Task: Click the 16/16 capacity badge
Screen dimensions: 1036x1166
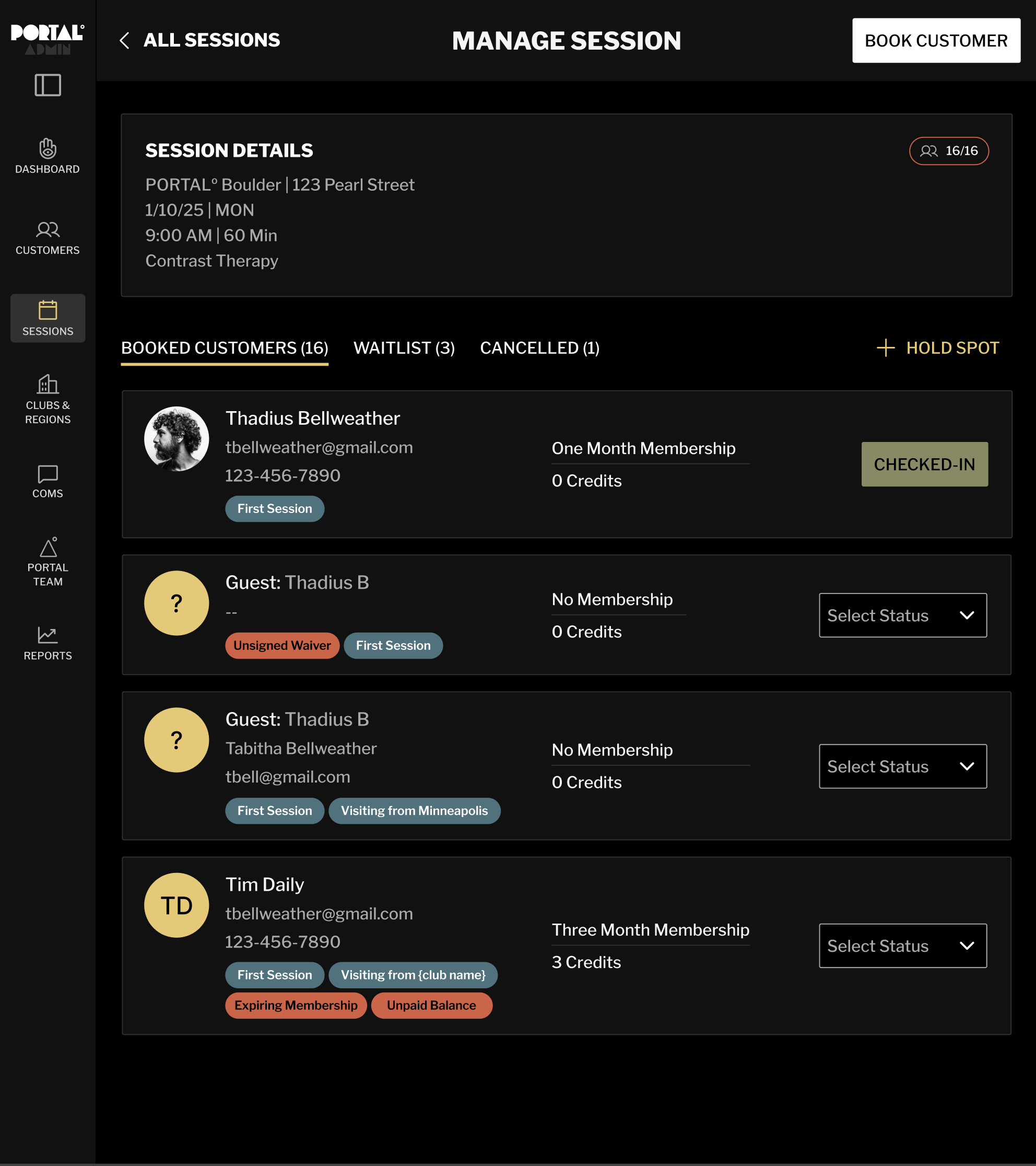Action: pos(949,150)
